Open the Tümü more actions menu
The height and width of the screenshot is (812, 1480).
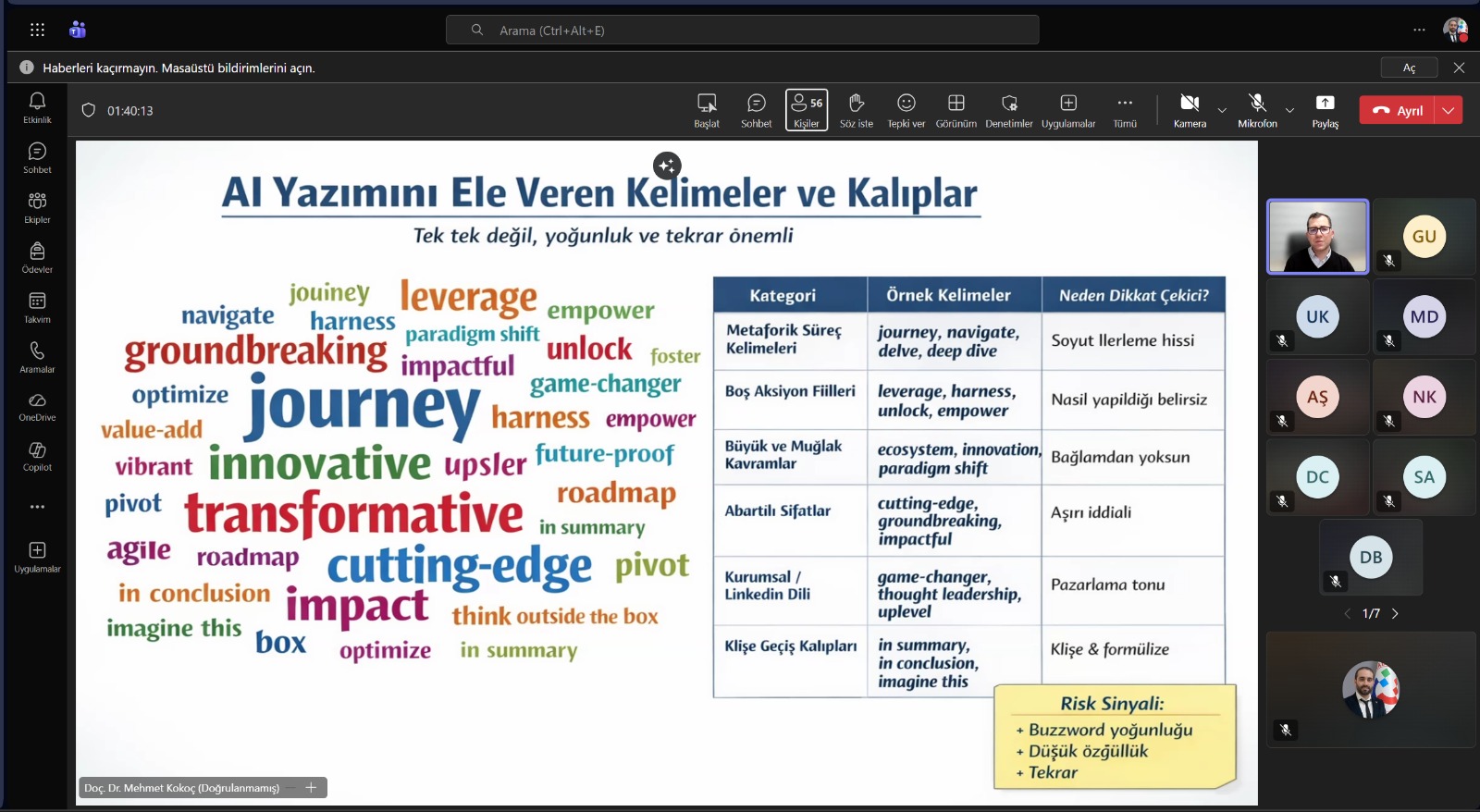1125,110
